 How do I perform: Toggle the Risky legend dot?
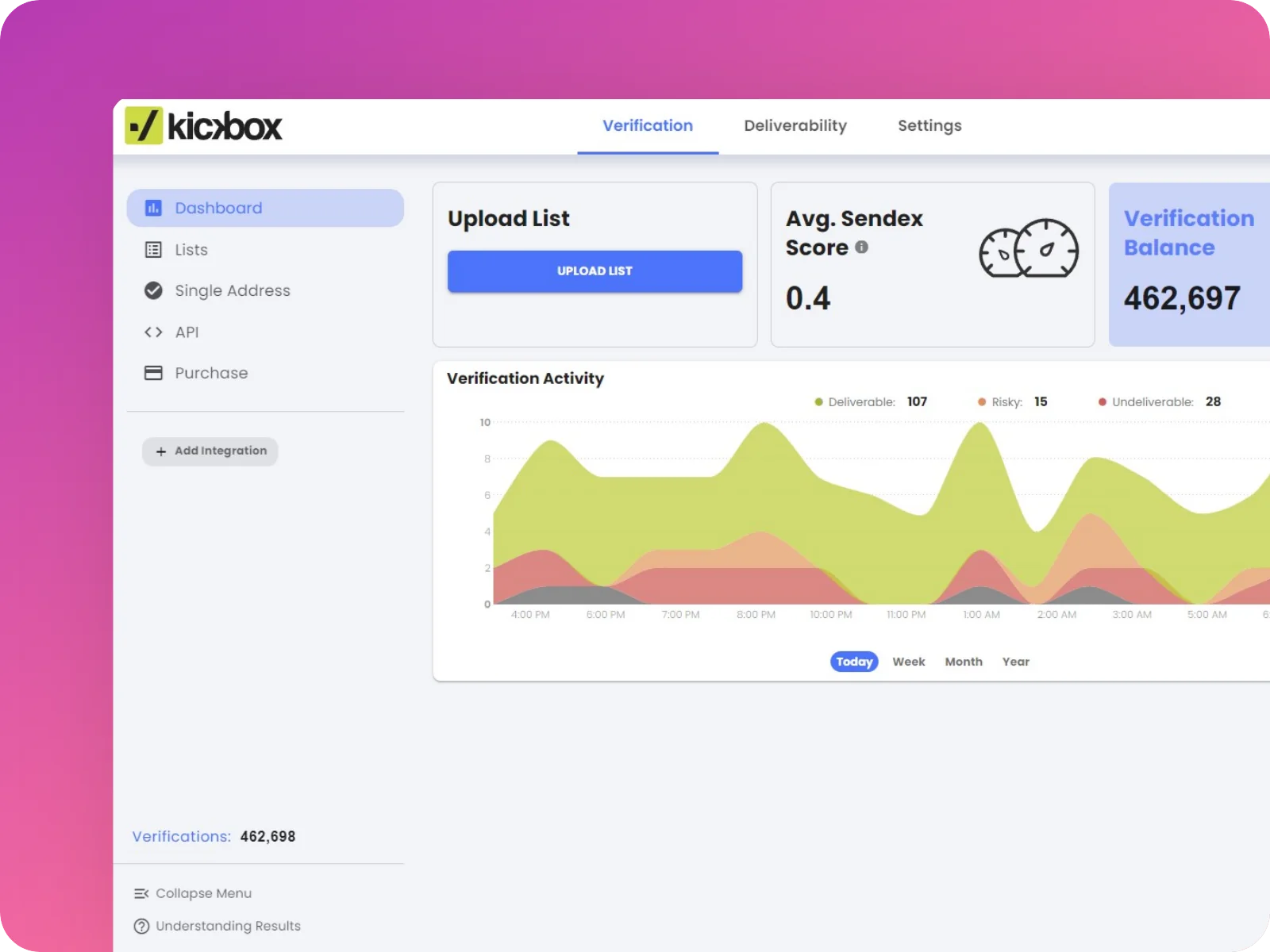pyautogui.click(x=982, y=402)
